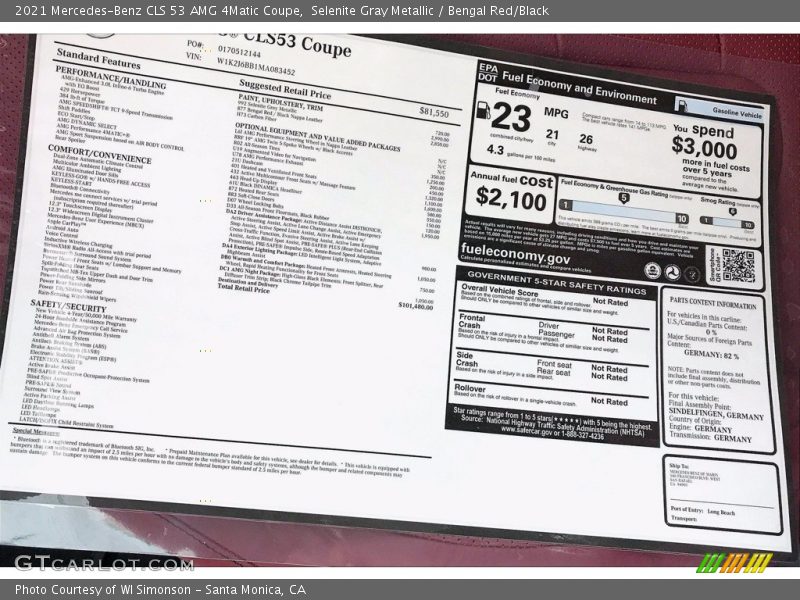
Task: Select the PO number 0170512144
Action: click(x=239, y=51)
